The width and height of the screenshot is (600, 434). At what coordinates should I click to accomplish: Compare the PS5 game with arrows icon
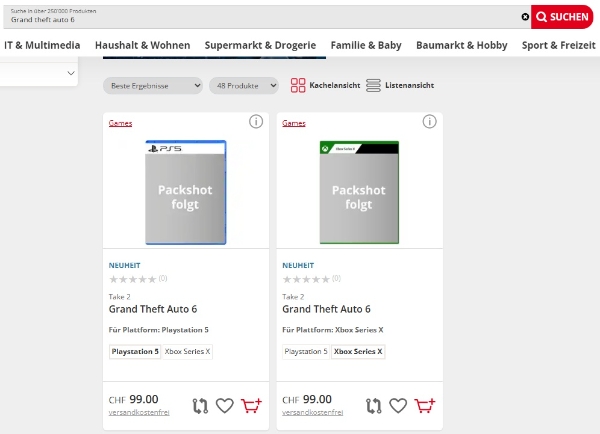tap(200, 406)
